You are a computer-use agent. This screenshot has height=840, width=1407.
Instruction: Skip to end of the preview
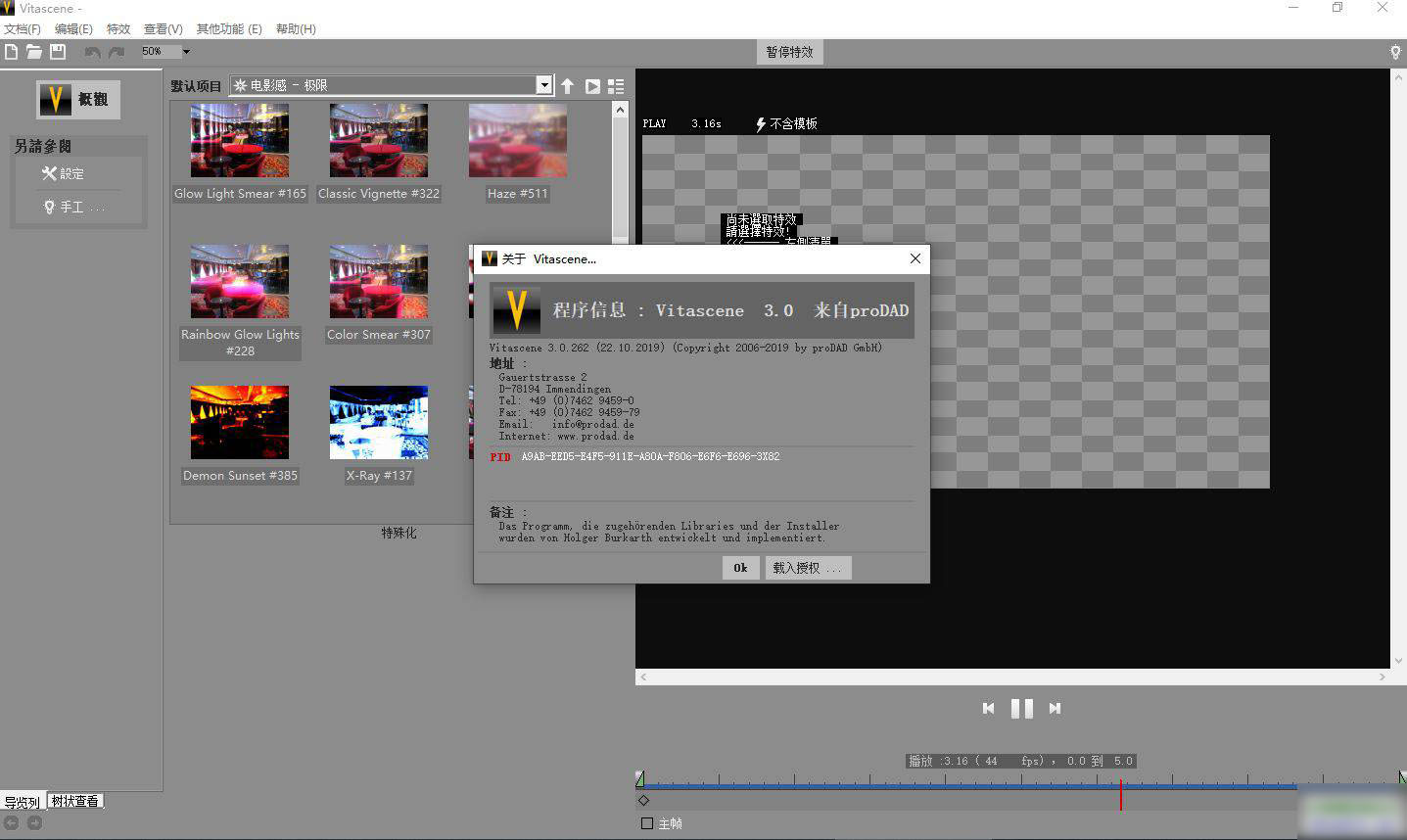click(x=1055, y=708)
